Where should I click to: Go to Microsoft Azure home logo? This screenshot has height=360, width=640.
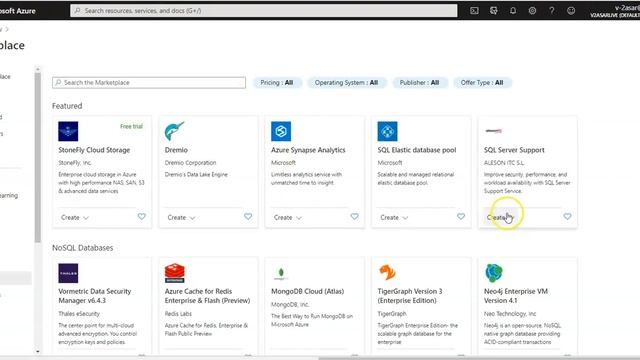(x=18, y=11)
